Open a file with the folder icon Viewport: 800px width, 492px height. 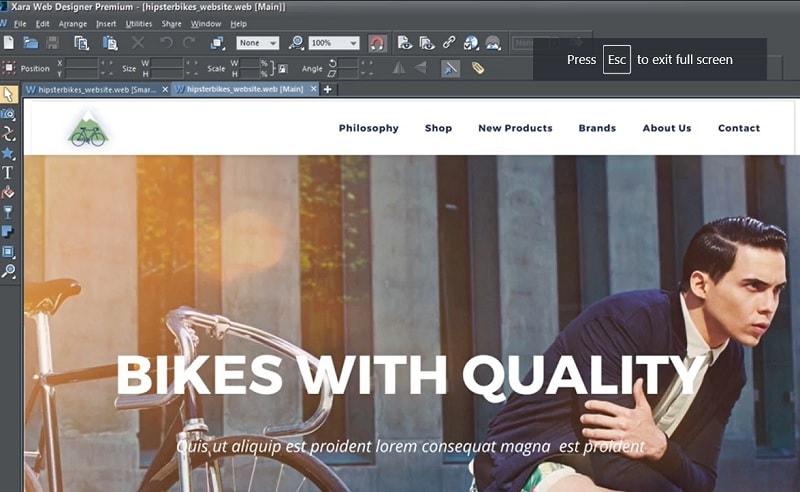pos(31,42)
